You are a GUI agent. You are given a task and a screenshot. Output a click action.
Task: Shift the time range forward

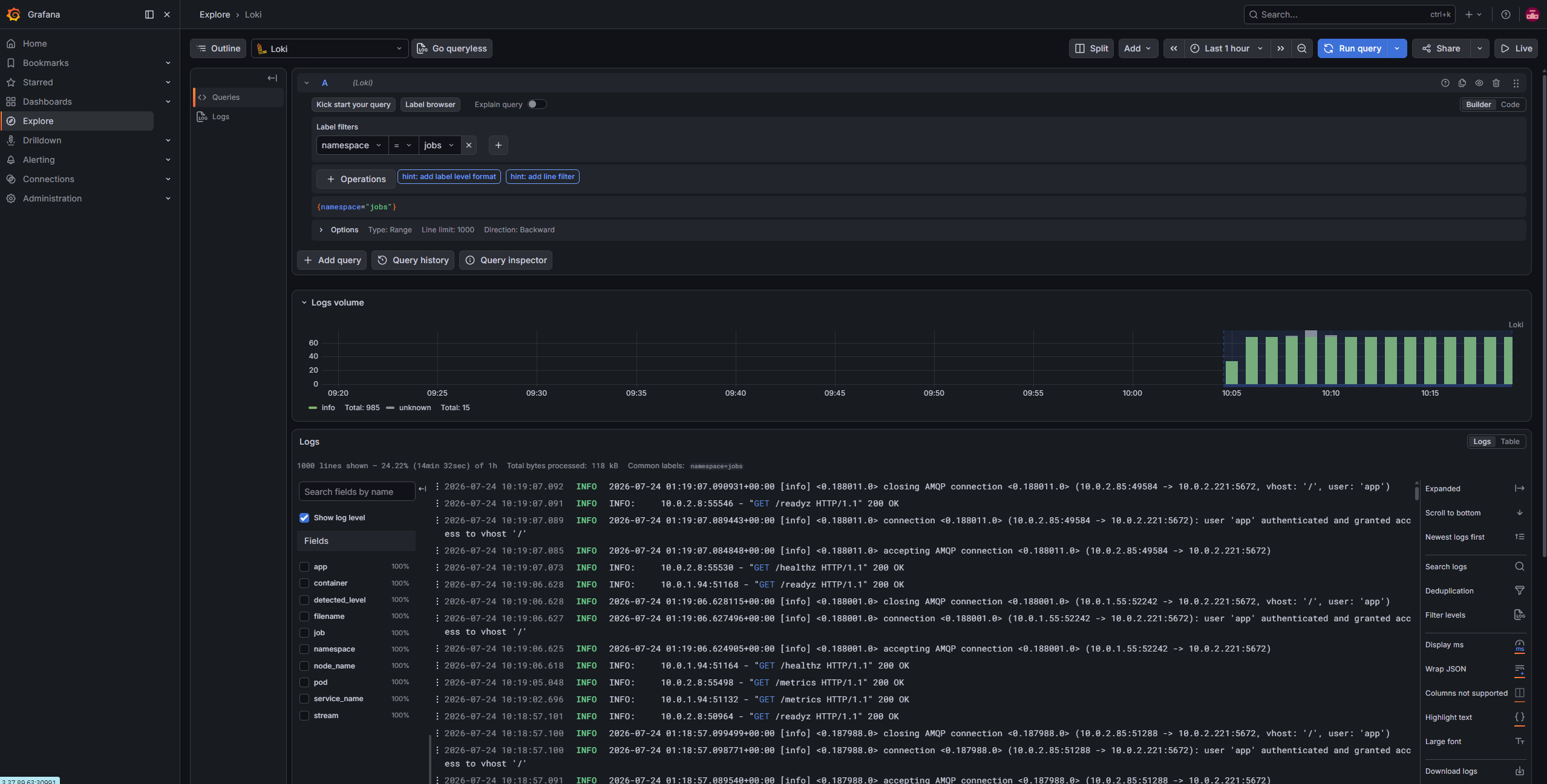pos(1280,48)
